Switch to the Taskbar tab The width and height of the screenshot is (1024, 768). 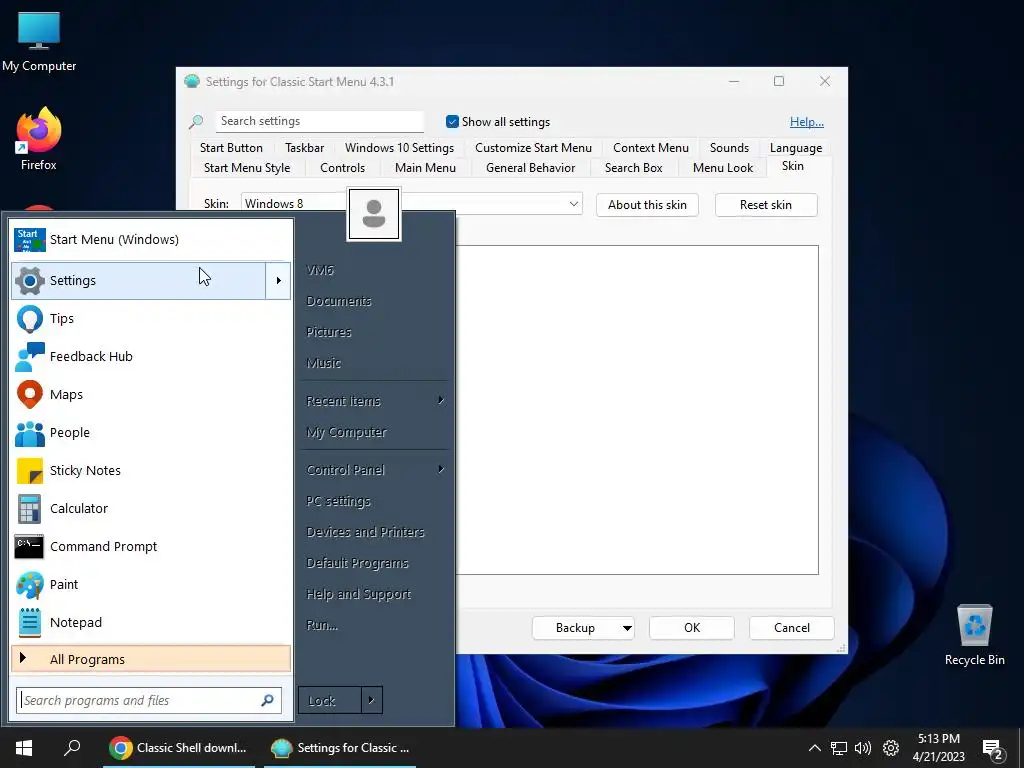pyautogui.click(x=304, y=148)
